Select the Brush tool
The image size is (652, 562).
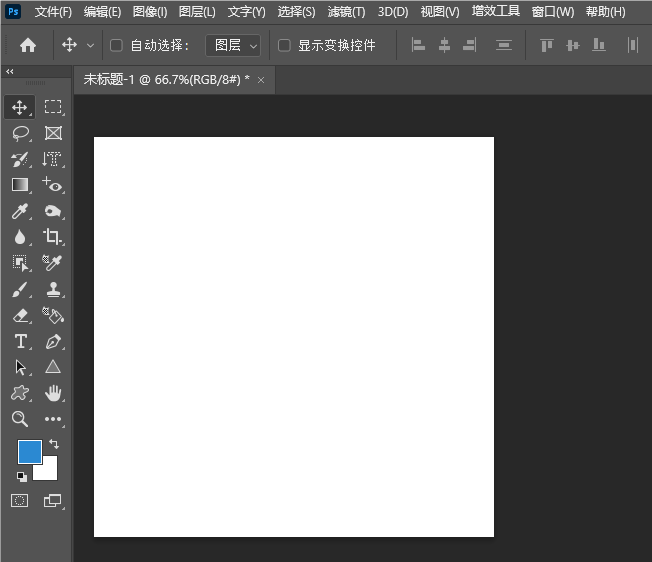pos(20,290)
